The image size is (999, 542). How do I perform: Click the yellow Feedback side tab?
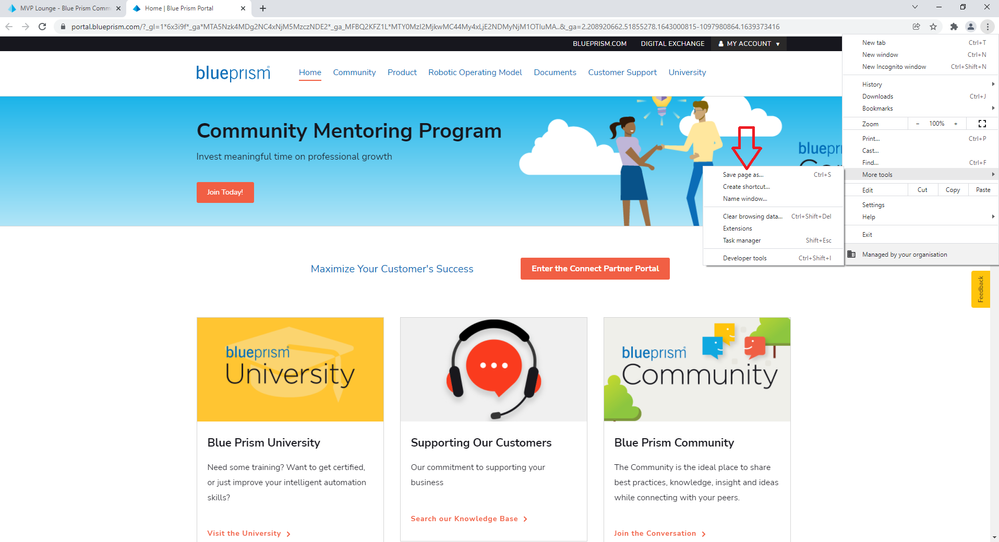[981, 289]
